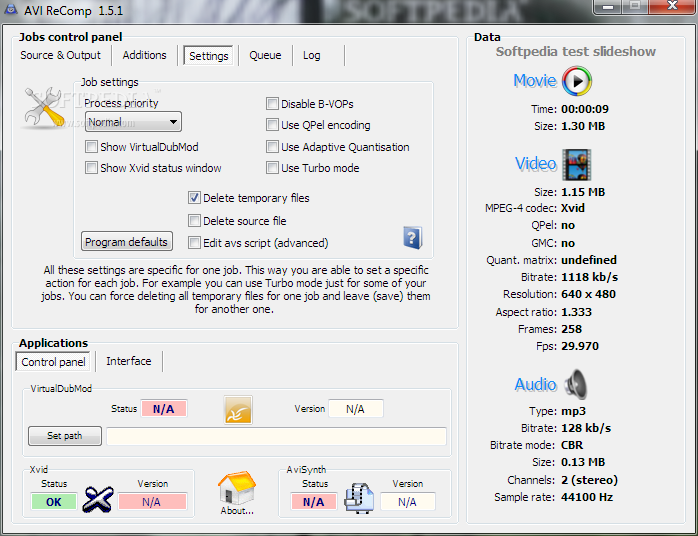Click Set path for VirtualDubMod

point(65,436)
